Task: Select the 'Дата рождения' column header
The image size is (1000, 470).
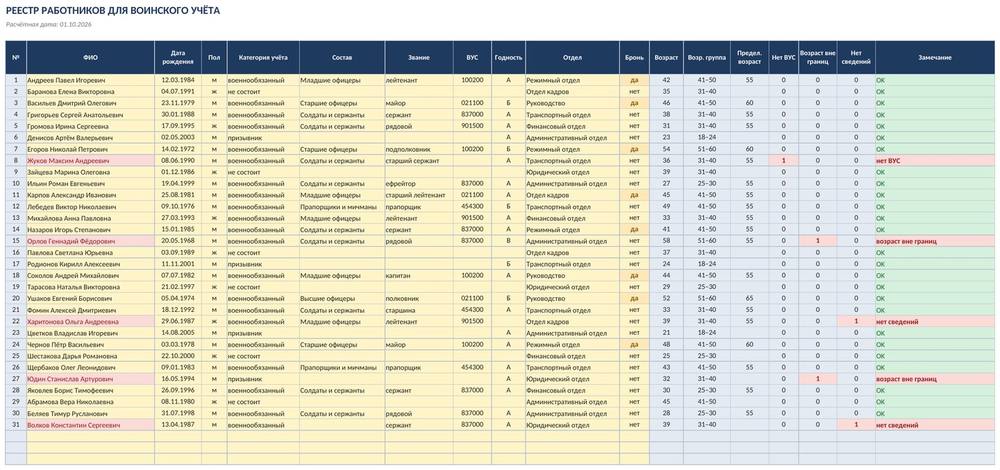Action: [178, 57]
